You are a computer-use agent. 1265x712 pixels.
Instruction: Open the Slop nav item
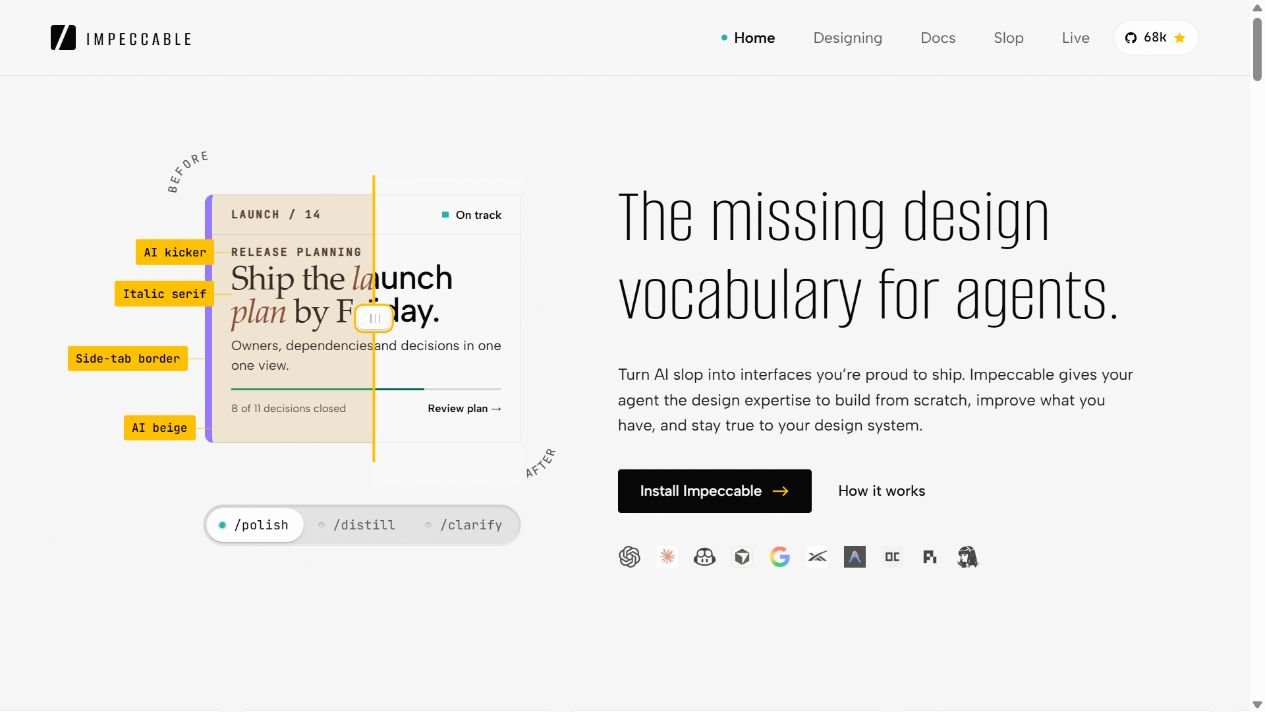coord(1009,38)
